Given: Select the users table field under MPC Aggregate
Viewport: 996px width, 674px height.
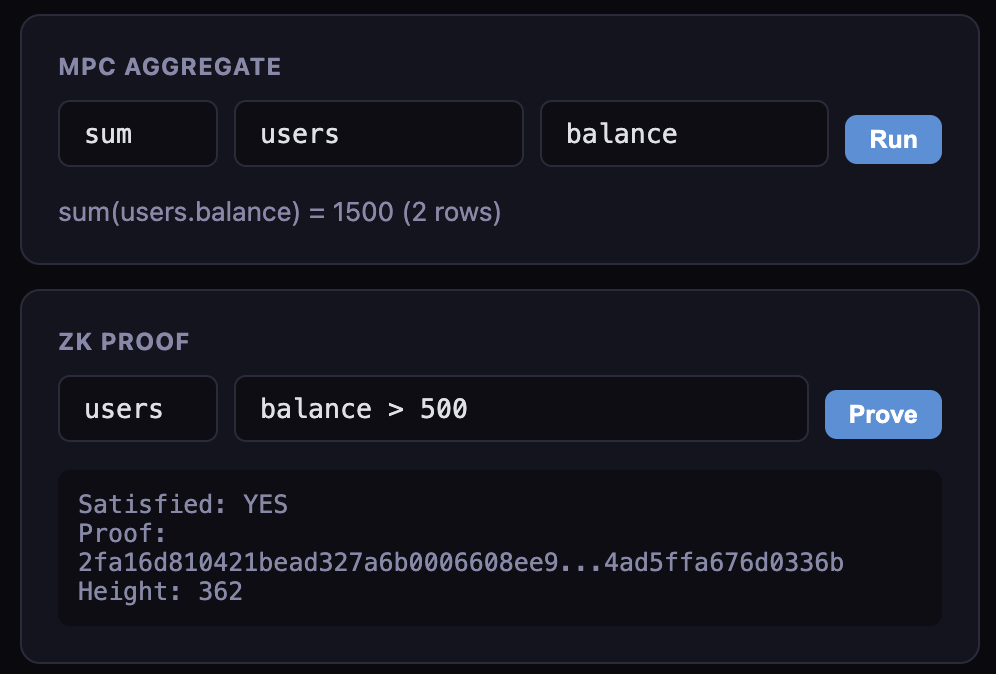Looking at the screenshot, I should click(x=378, y=133).
